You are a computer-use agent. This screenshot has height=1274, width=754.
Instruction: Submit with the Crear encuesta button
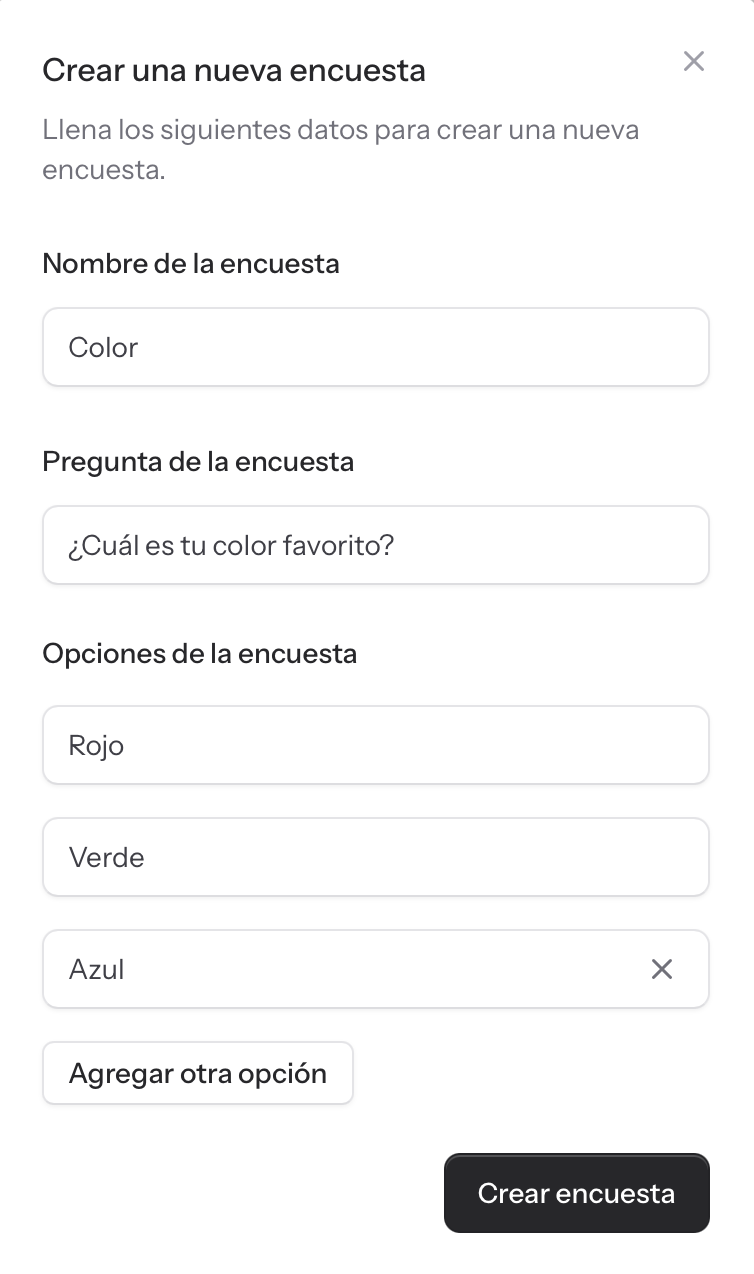coord(577,1193)
